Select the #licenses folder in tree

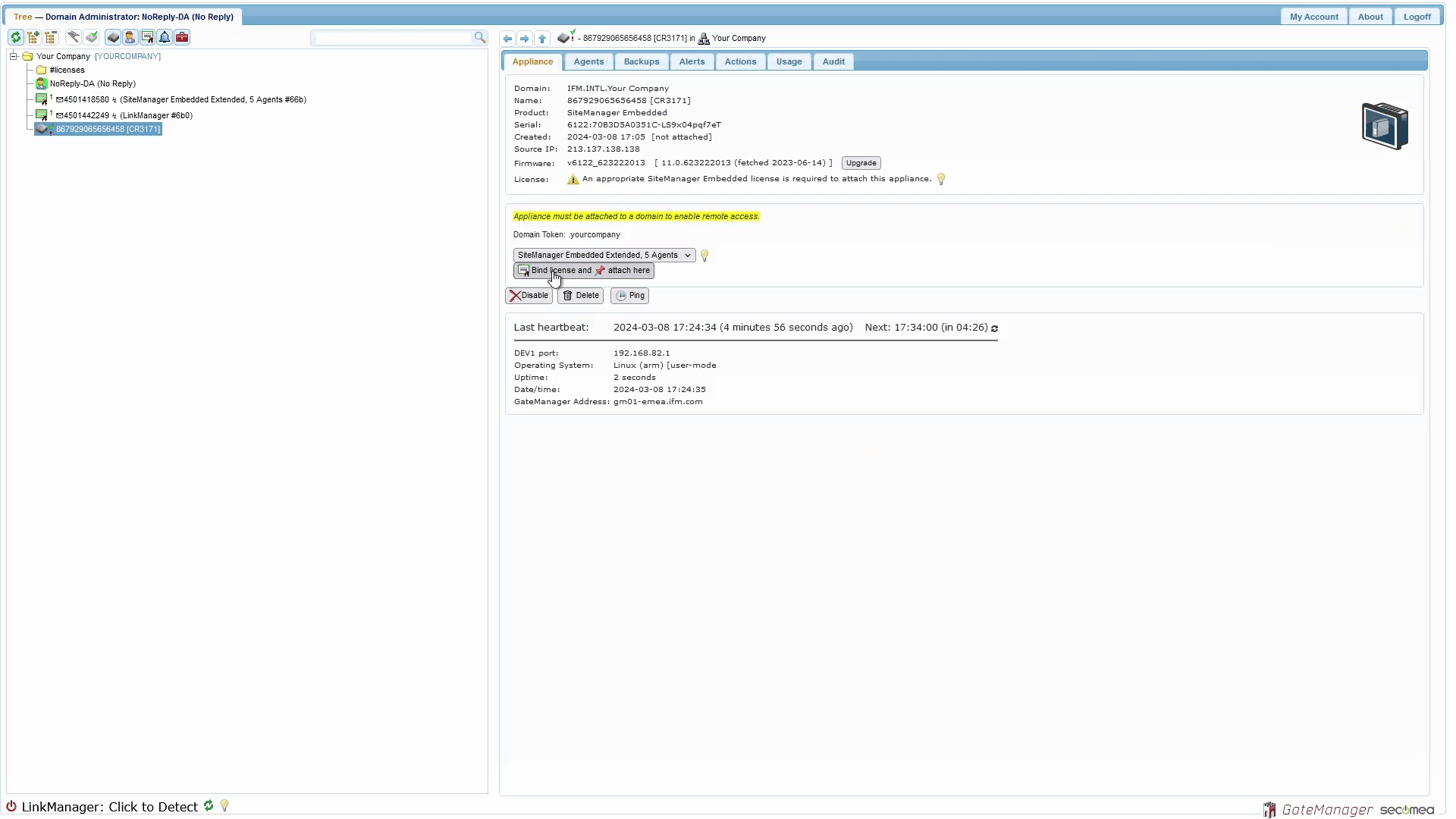67,70
